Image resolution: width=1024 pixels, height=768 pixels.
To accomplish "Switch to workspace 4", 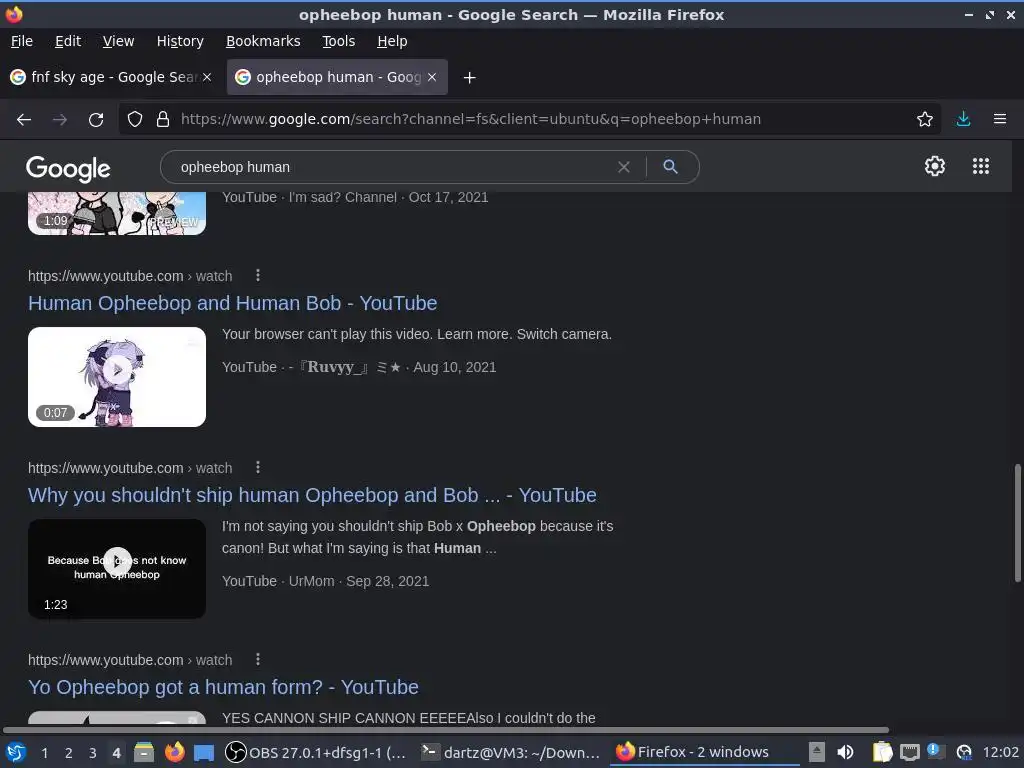I will click(x=116, y=753).
